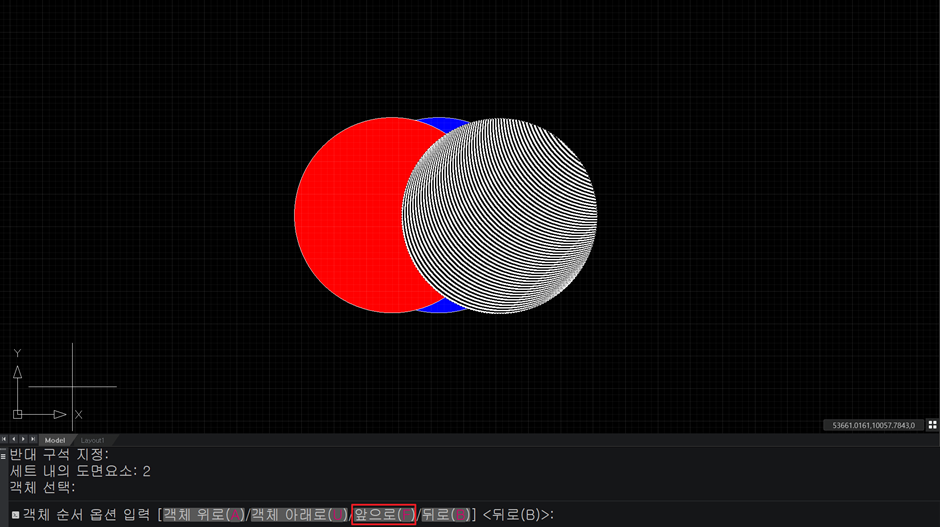
Task: Choose the 앞으로(F) draw order option
Action: 384,514
